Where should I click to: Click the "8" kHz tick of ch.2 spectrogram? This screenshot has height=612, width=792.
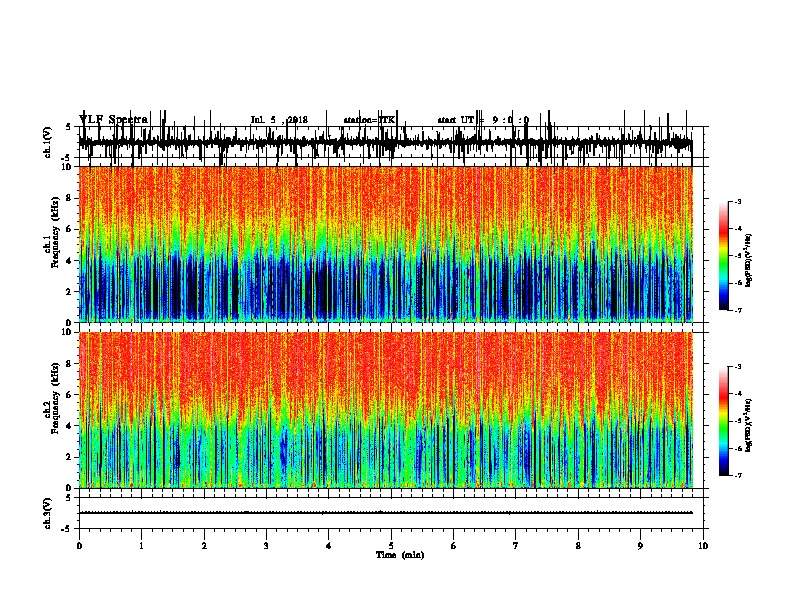click(69, 364)
